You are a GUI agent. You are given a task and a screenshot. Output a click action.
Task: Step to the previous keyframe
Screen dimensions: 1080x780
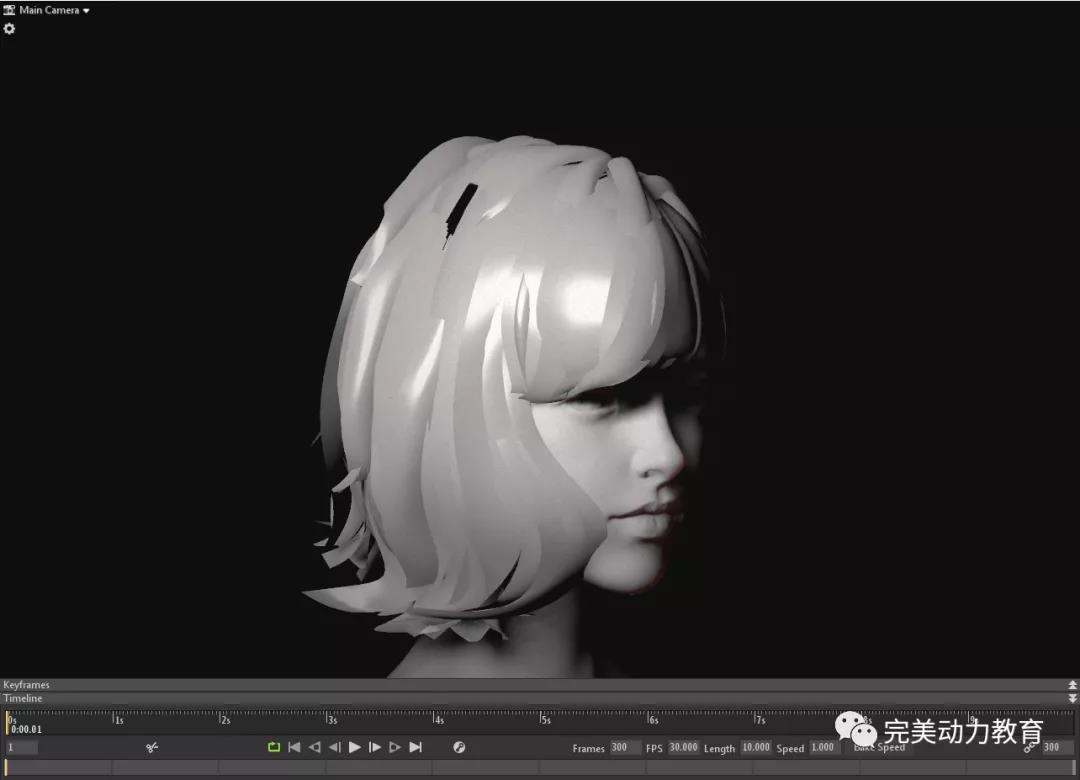coord(314,747)
